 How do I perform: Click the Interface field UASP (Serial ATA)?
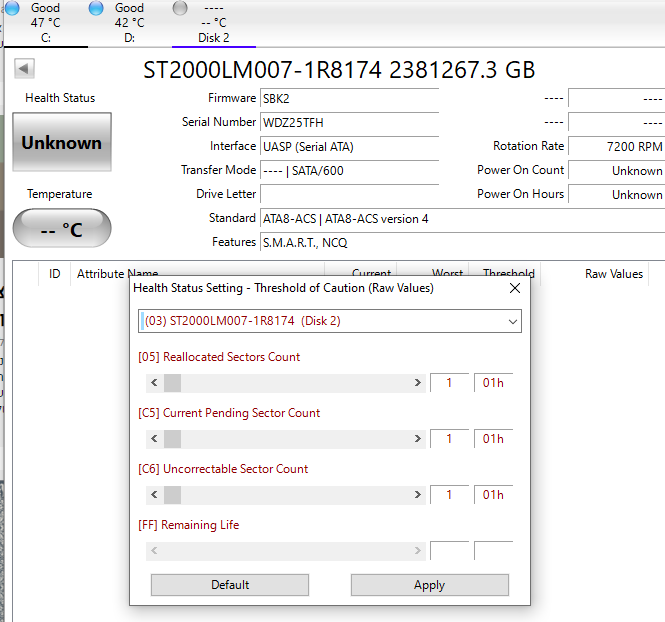tap(349, 147)
